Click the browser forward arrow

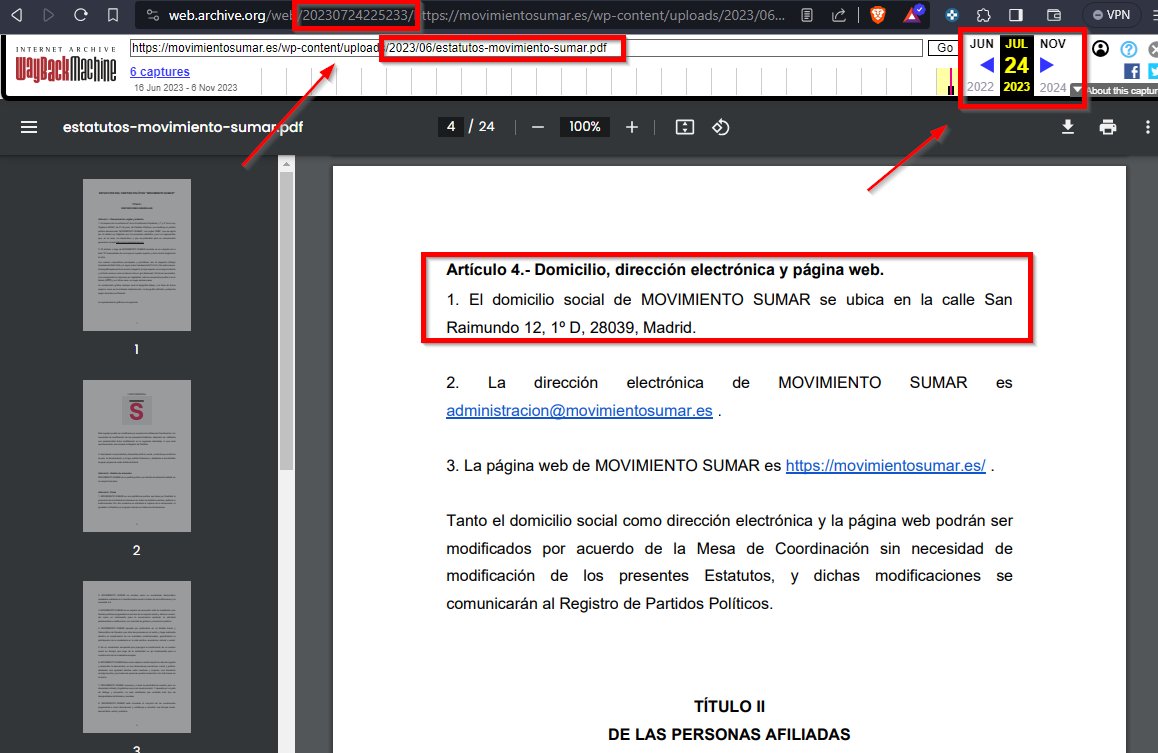49,15
